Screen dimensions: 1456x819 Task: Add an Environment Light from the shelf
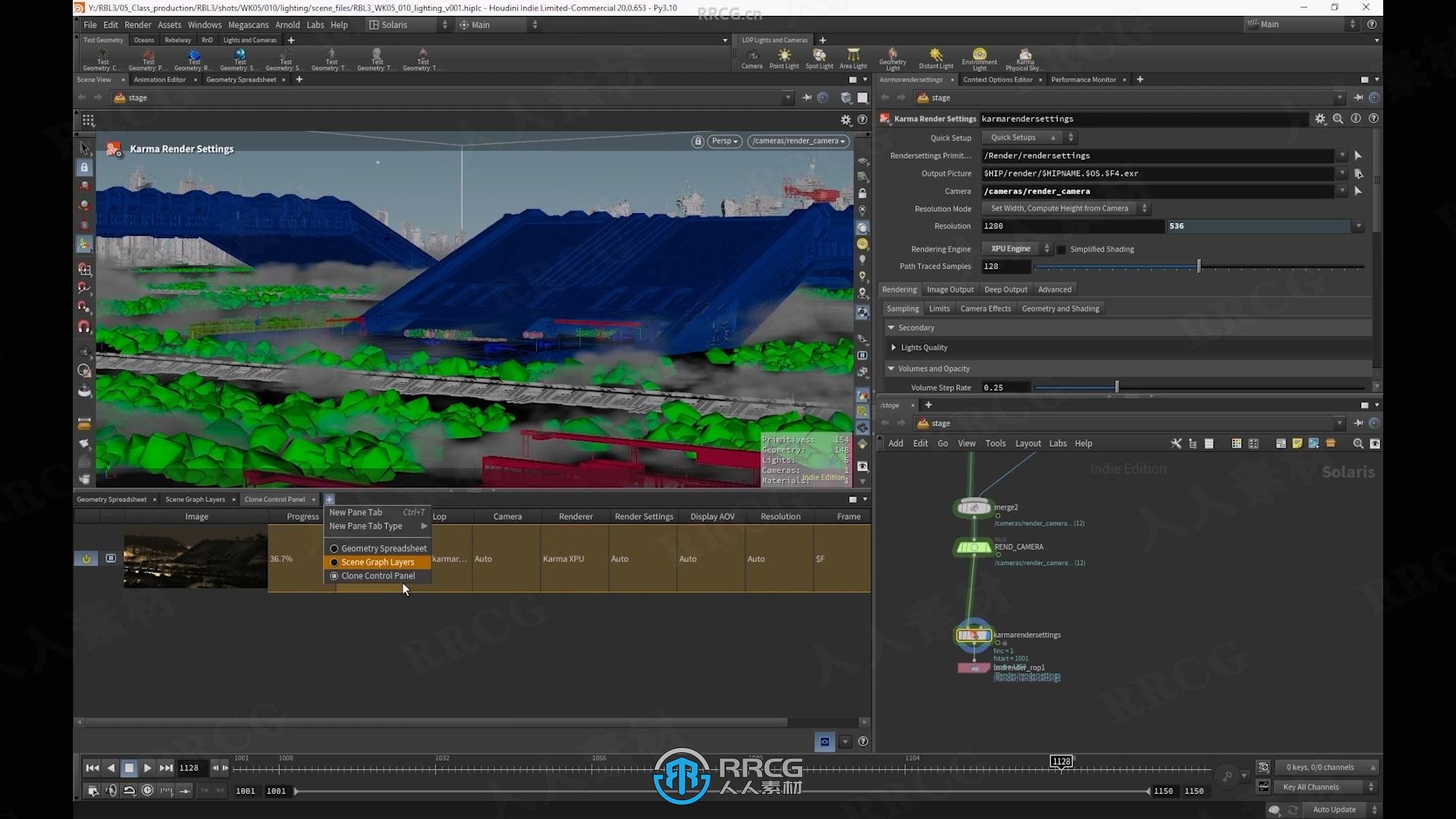(x=980, y=59)
